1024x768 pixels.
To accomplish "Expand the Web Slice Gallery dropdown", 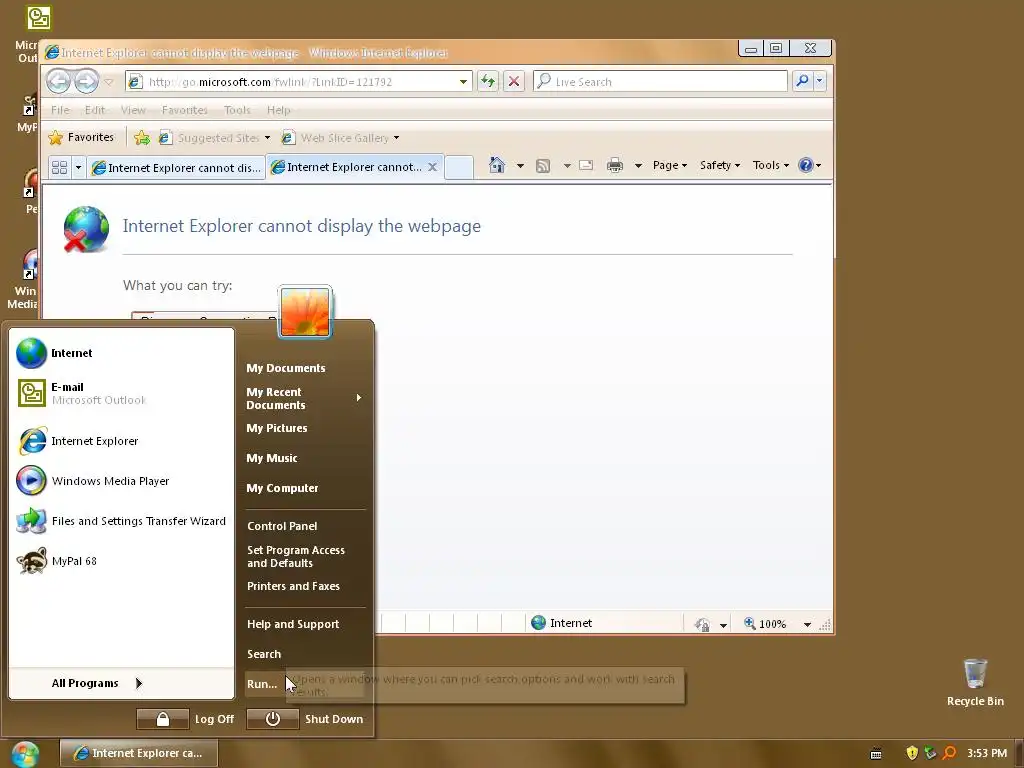I will 396,138.
